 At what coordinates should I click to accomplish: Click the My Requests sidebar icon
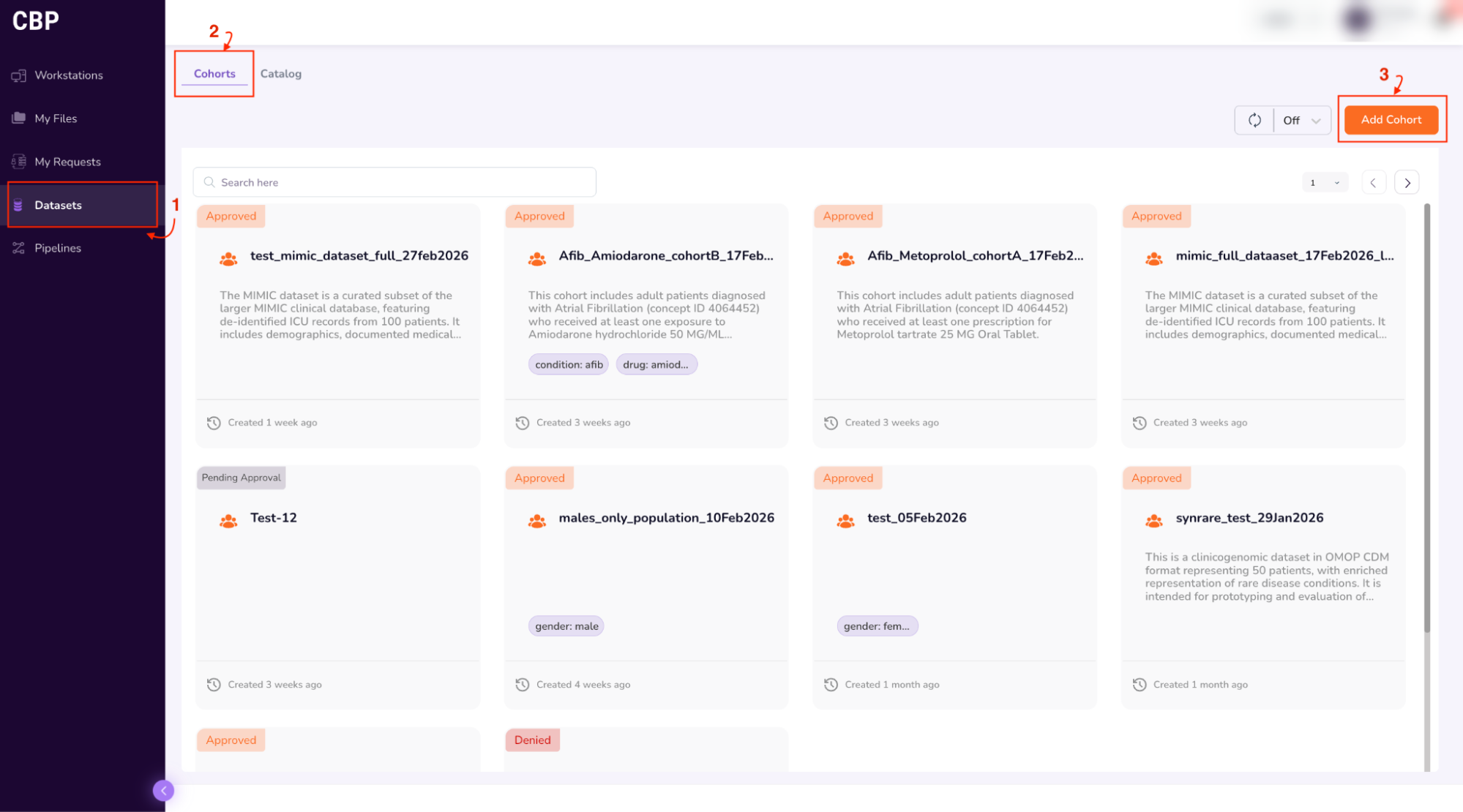(19, 162)
